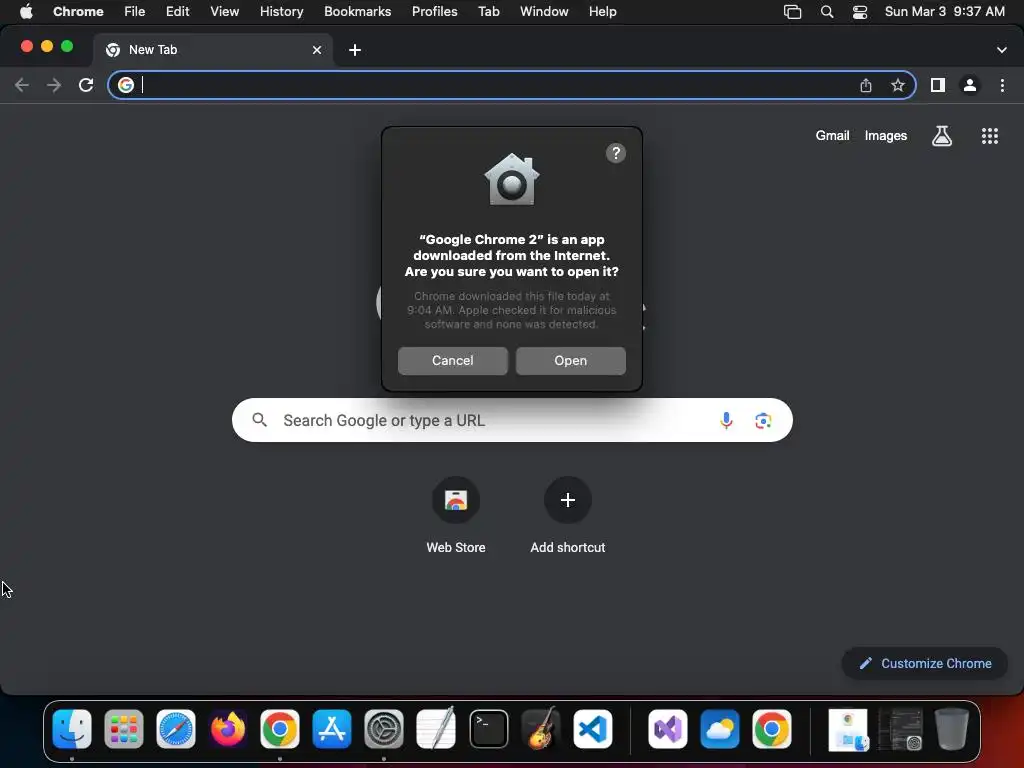The height and width of the screenshot is (768, 1024).
Task: Open Google Images link
Action: (886, 136)
